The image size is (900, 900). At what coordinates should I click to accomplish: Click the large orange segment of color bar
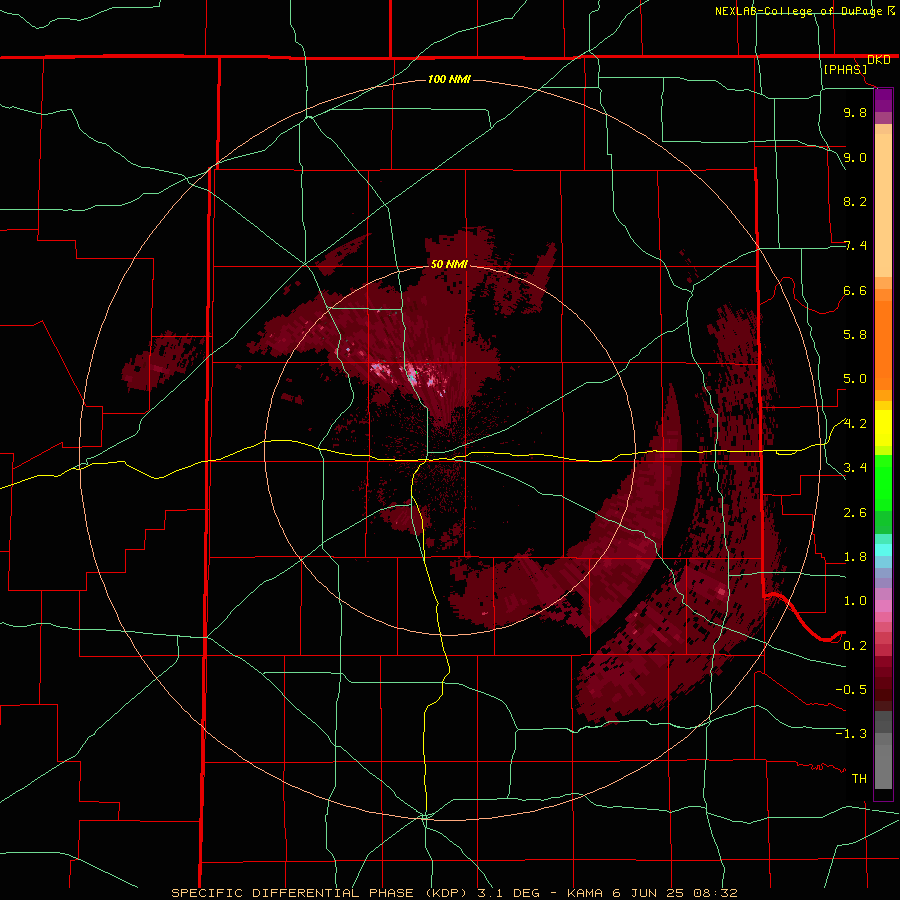883,346
